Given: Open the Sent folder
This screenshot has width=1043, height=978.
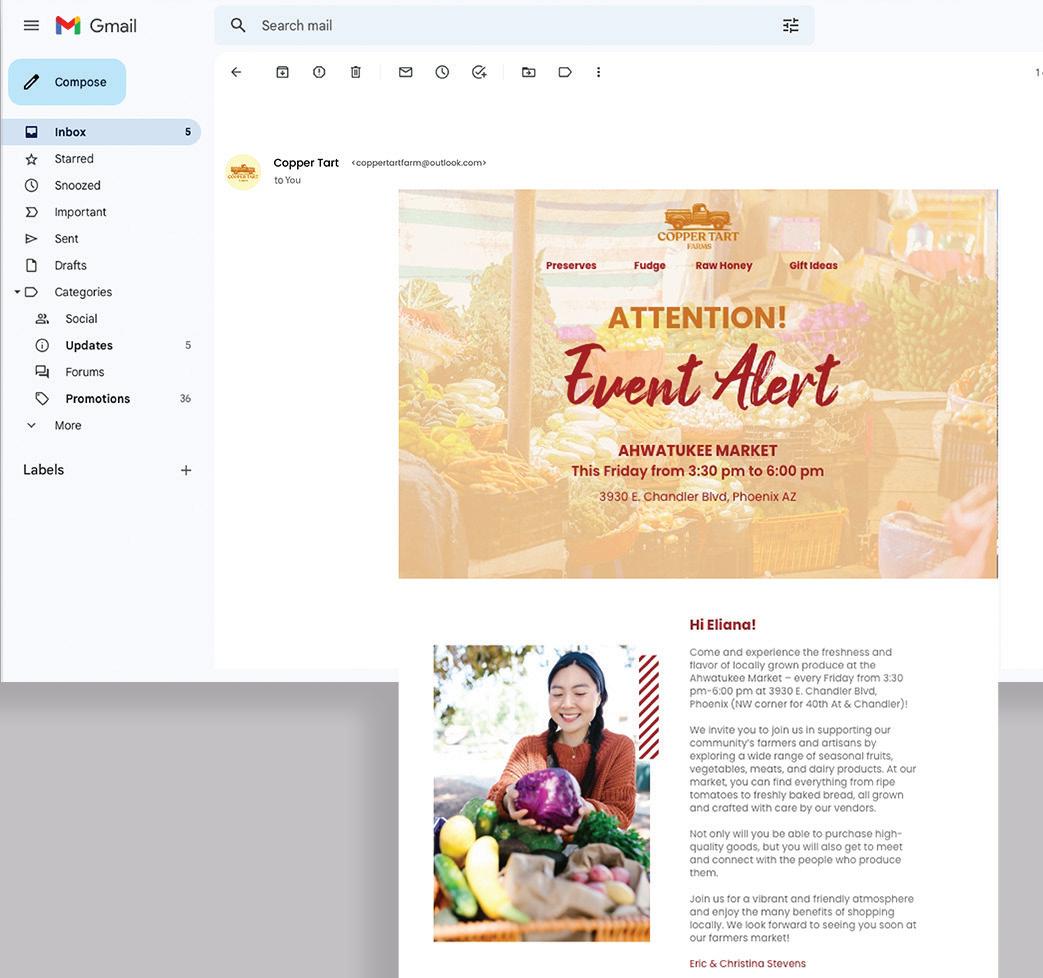Looking at the screenshot, I should point(100,238).
